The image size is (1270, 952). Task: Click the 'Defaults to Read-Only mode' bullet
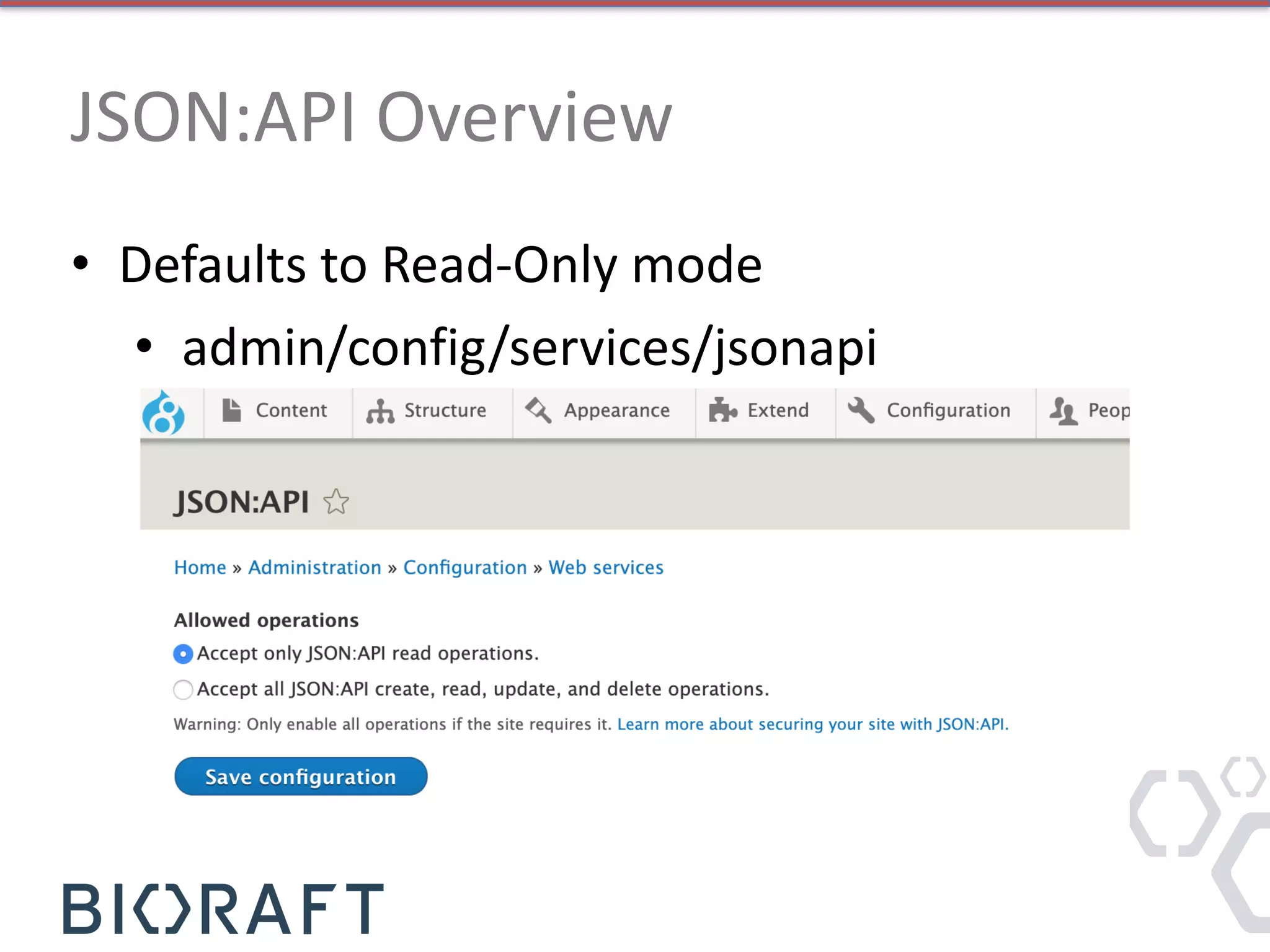(440, 265)
